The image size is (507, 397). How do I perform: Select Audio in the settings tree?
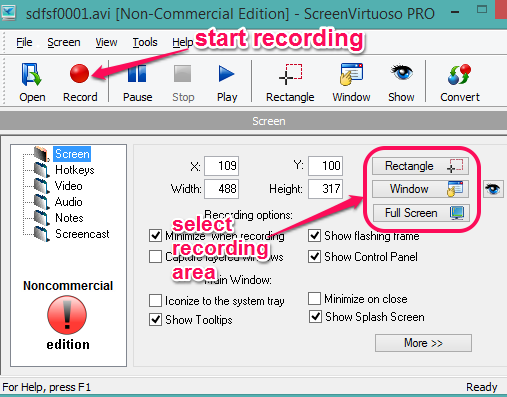point(69,202)
